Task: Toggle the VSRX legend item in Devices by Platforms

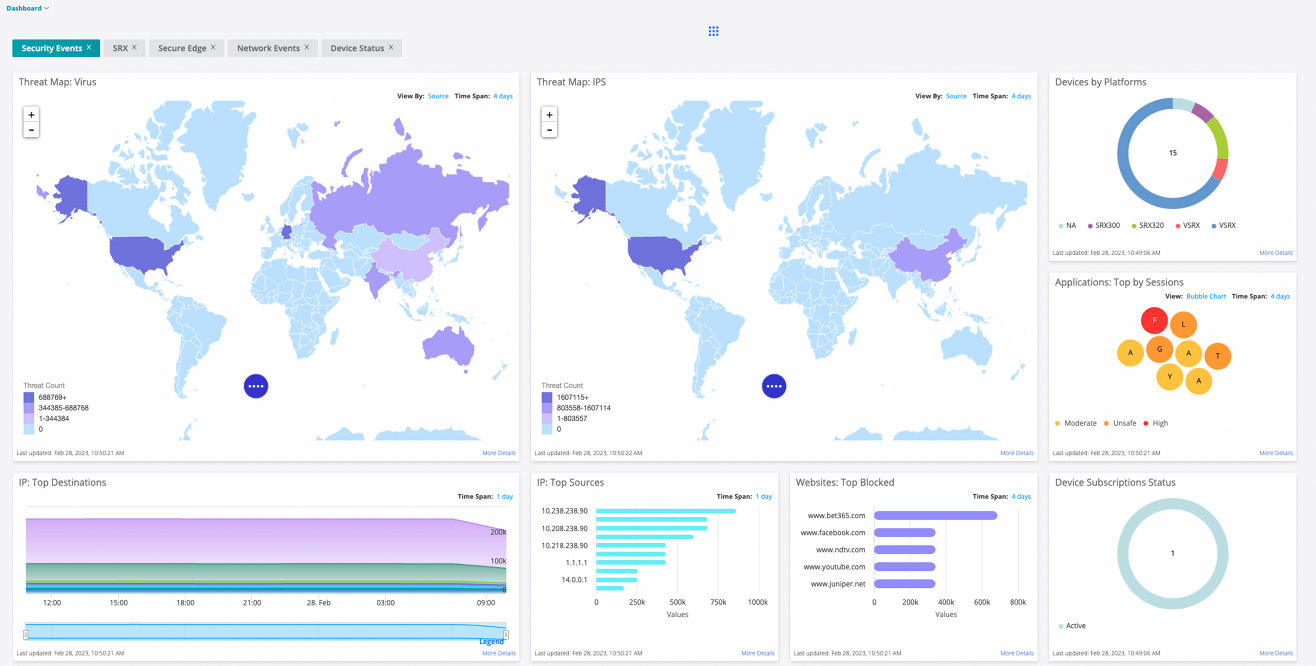Action: pos(1225,225)
